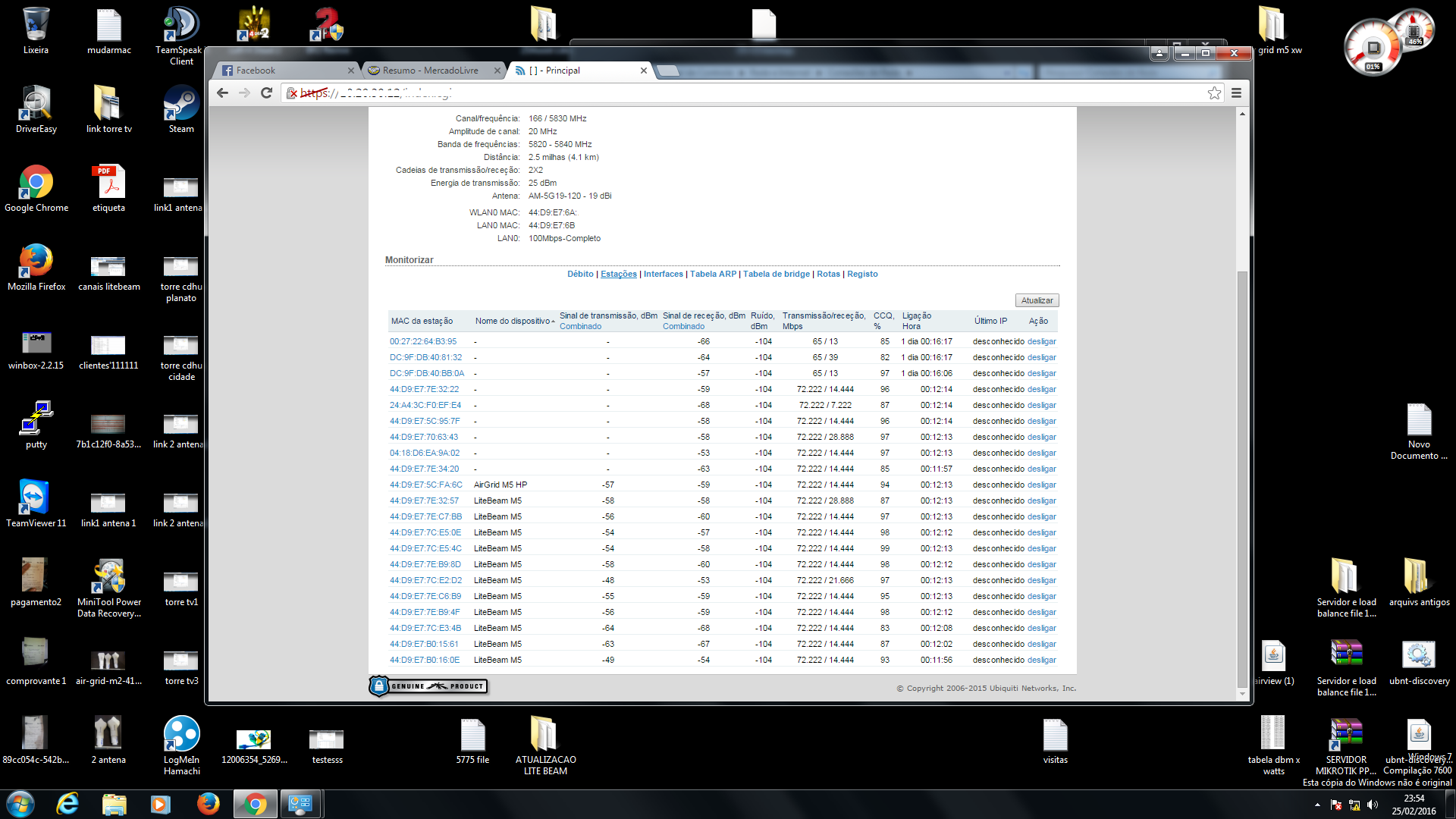Screen dimensions: 1456x819
Task: Show hidden system tray icons arrow
Action: point(1317,805)
